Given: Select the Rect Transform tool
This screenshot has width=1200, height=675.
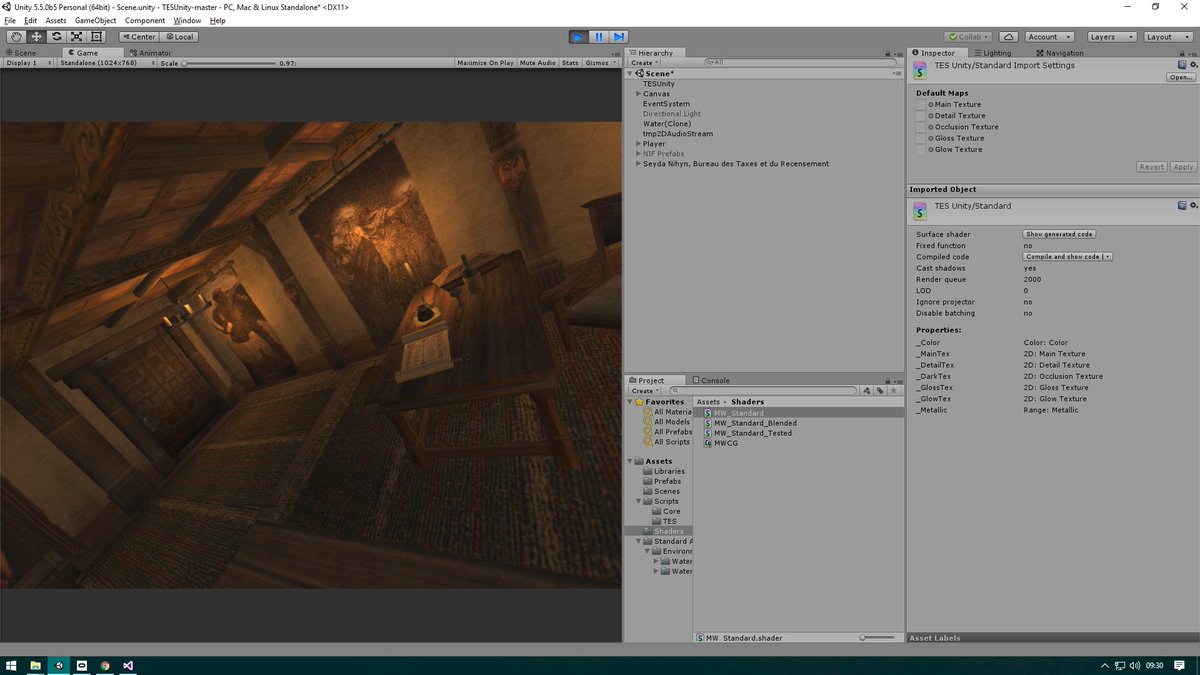Looking at the screenshot, I should coord(96,37).
